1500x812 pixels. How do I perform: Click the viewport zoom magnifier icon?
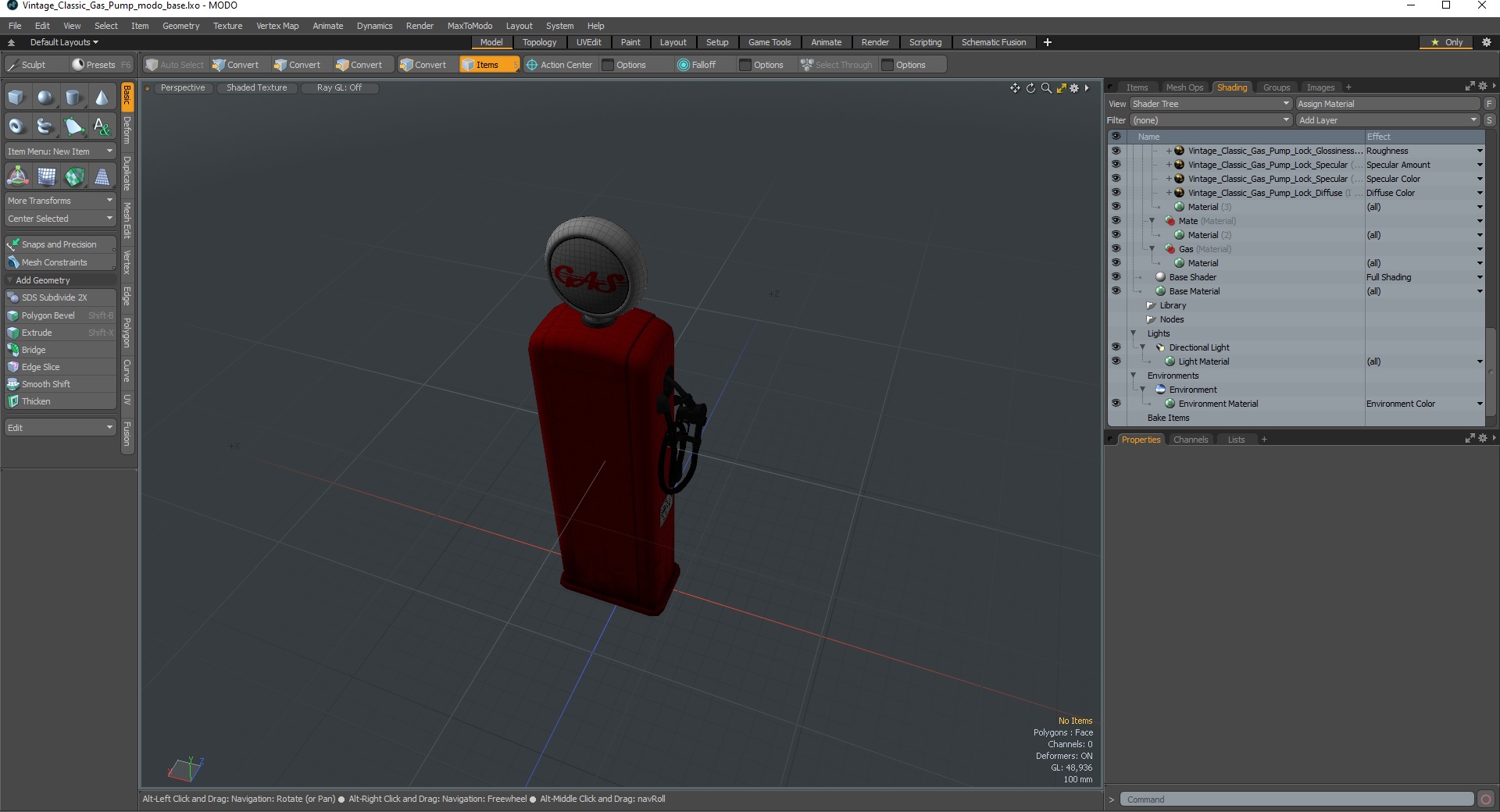(x=1046, y=88)
